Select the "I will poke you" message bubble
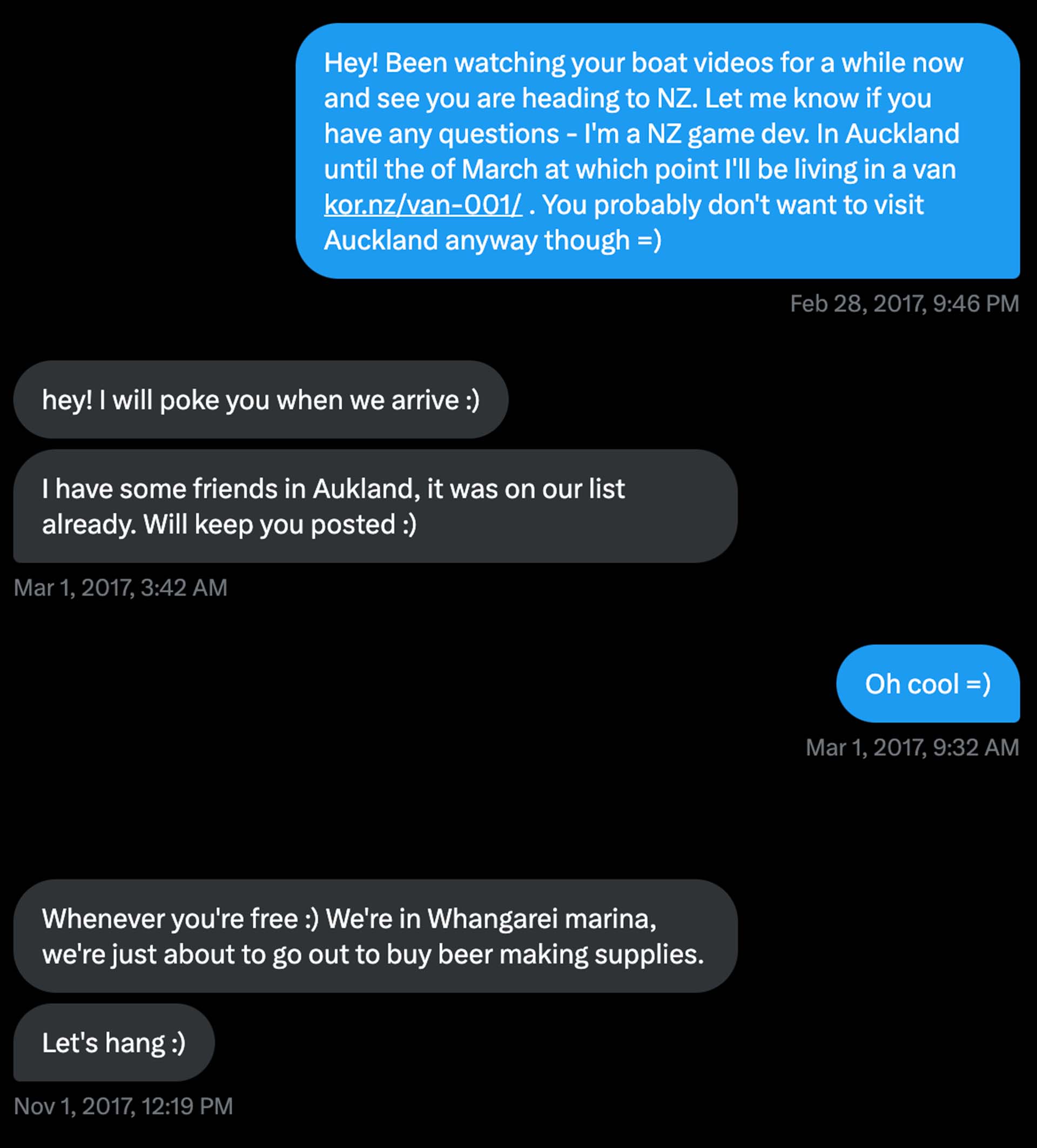This screenshot has height=1148, width=1037. point(260,400)
